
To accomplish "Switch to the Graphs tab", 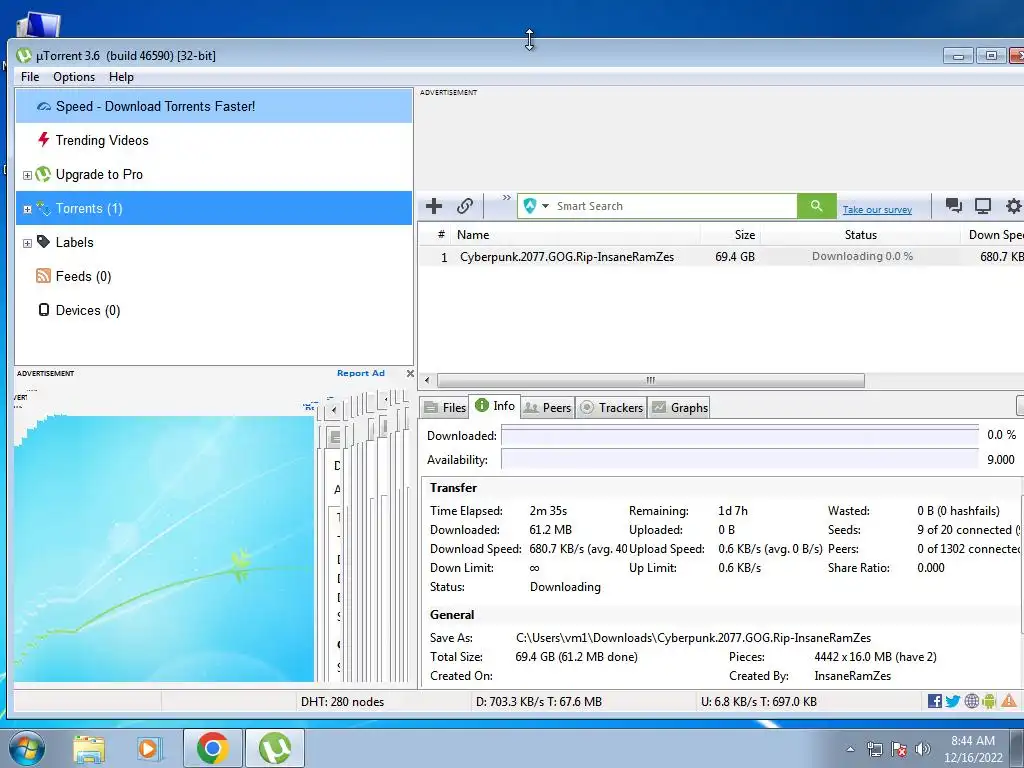I will (680, 408).
